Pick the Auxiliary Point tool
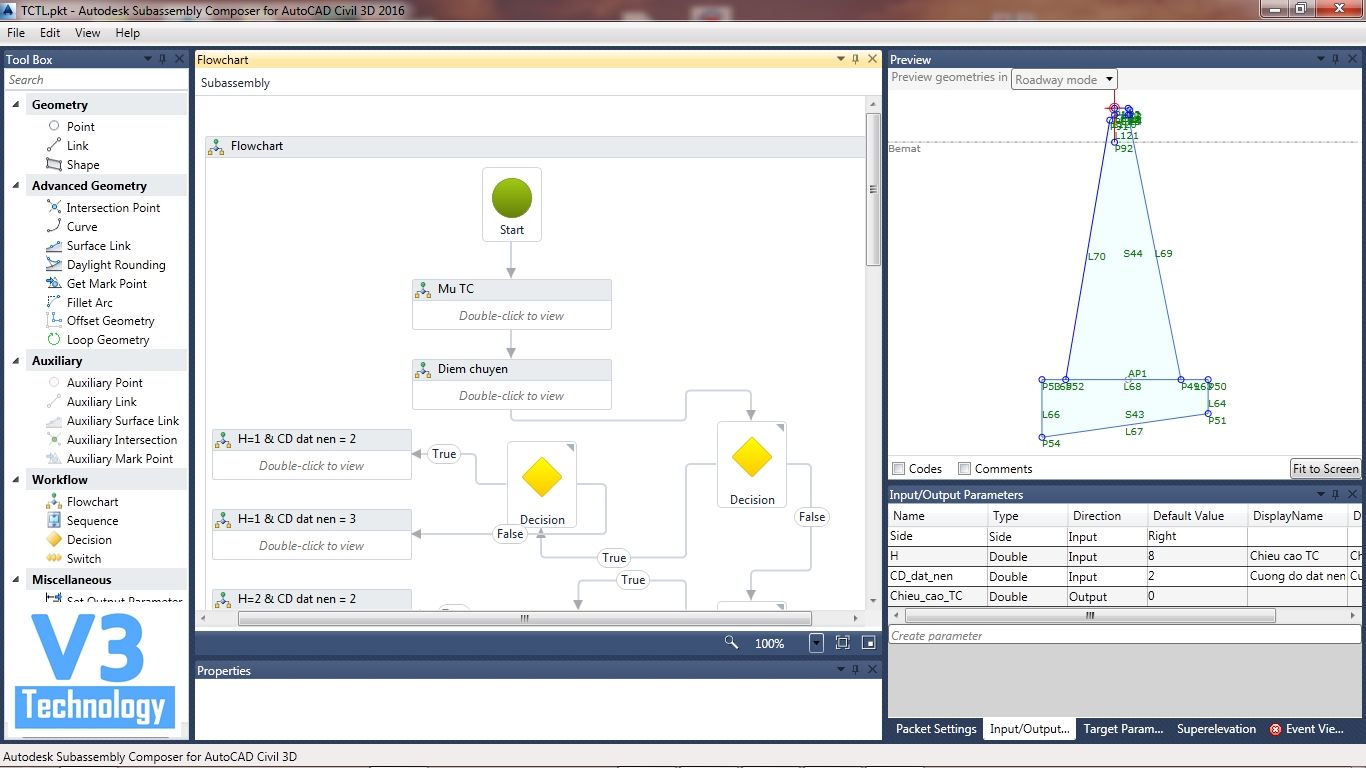1366x768 pixels. pos(104,383)
